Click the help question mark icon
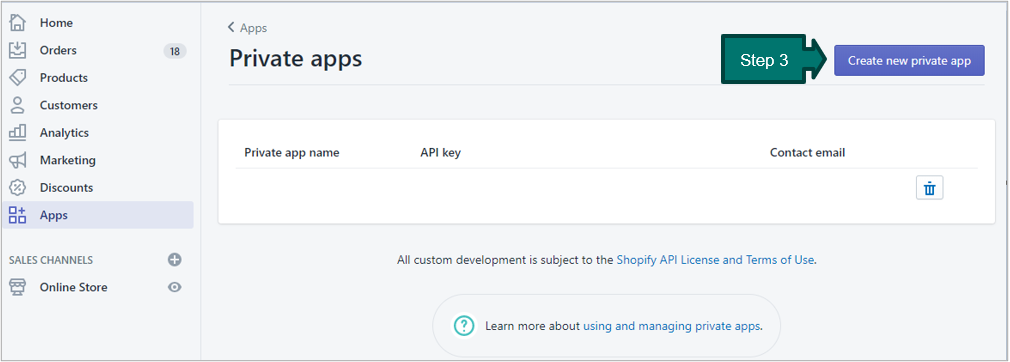This screenshot has height=362, width=1010. 464,326
